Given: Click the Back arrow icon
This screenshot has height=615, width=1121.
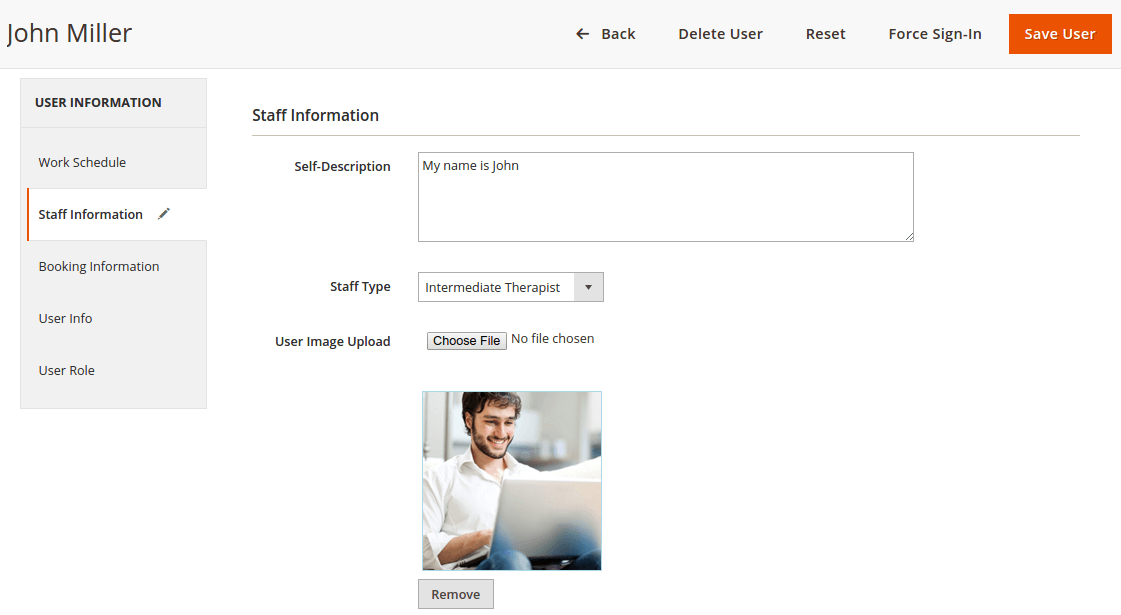Looking at the screenshot, I should click(x=583, y=34).
